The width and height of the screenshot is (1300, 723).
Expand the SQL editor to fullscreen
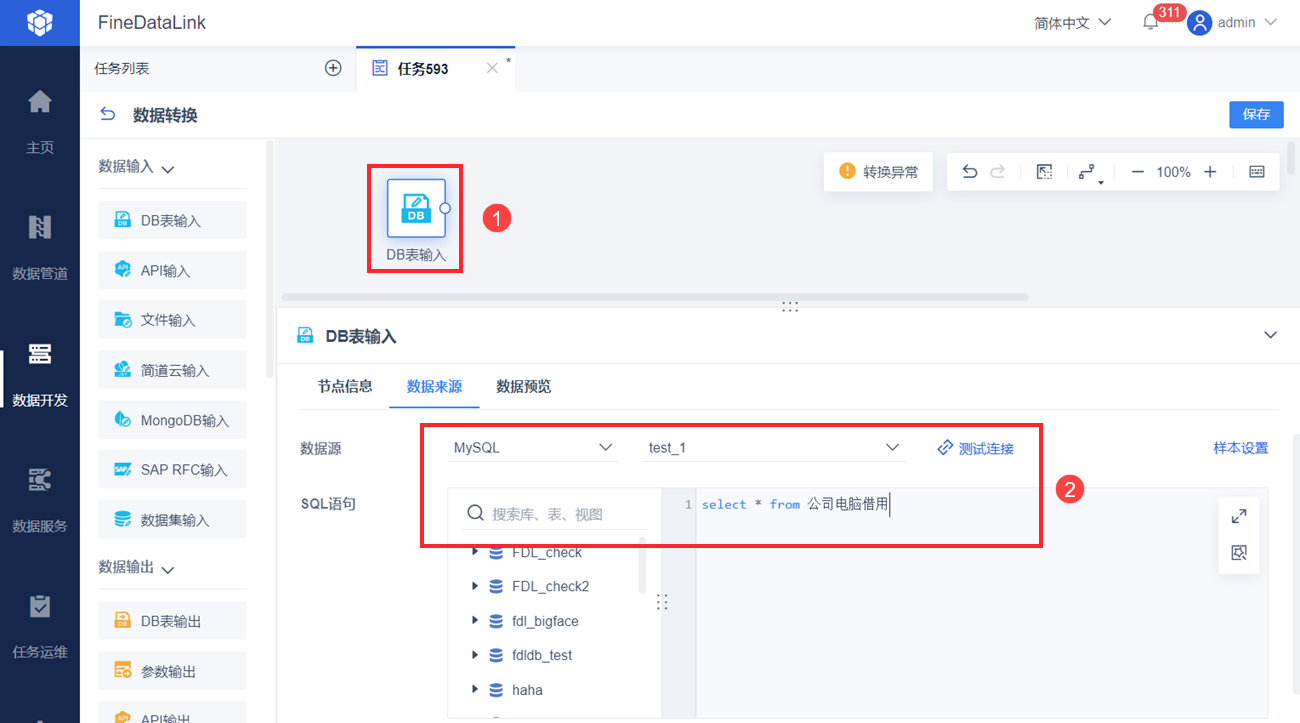1239,516
